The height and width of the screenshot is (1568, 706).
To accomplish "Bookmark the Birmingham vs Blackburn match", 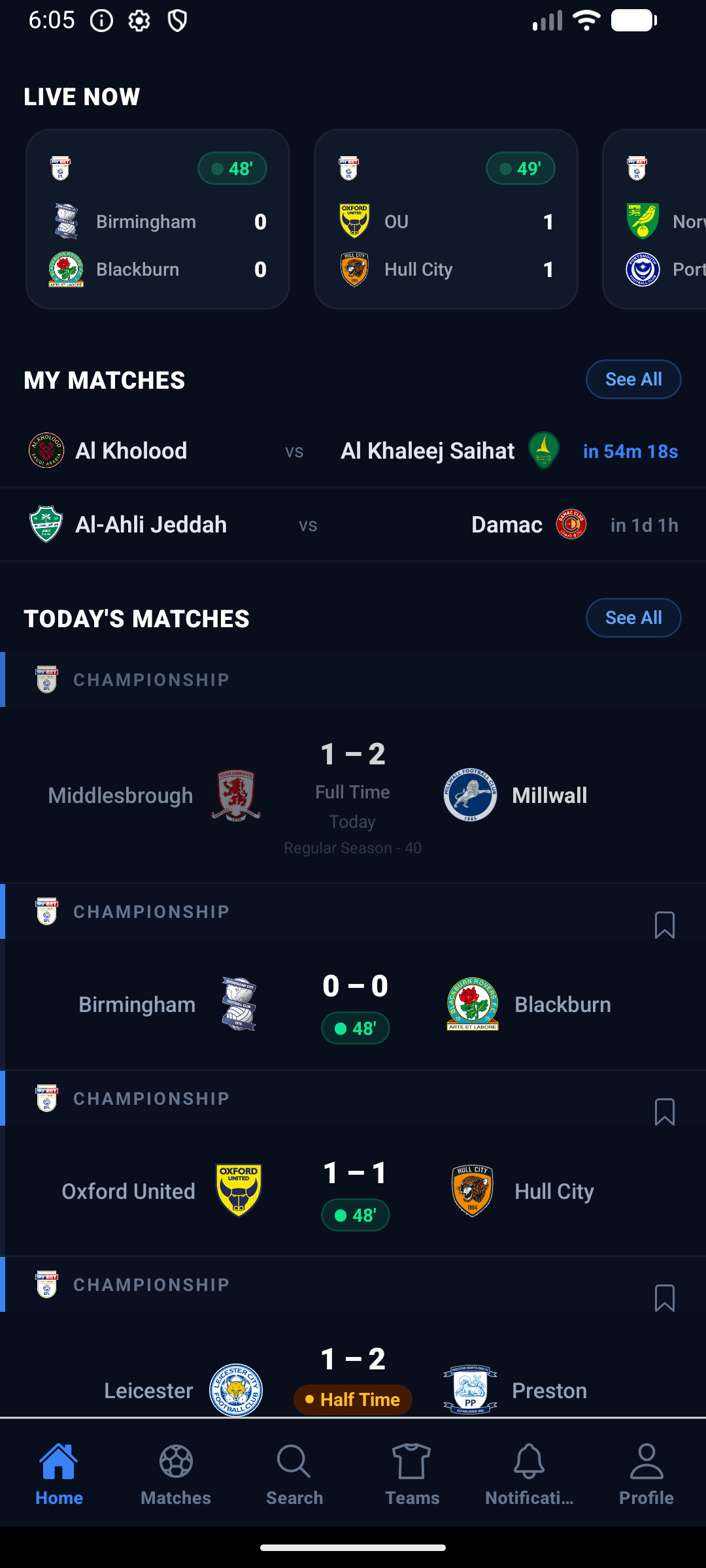I will pyautogui.click(x=665, y=923).
